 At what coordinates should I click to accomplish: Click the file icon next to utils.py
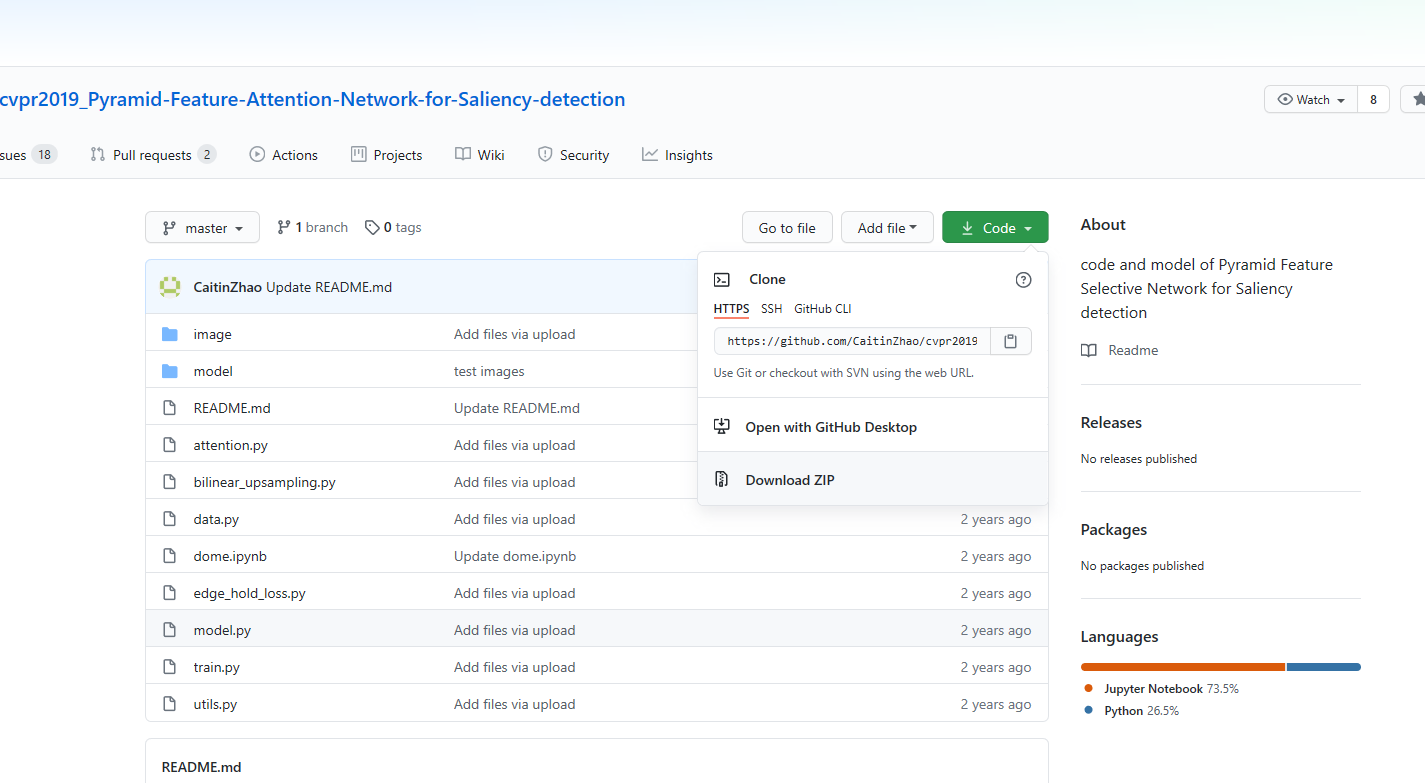tap(170, 704)
